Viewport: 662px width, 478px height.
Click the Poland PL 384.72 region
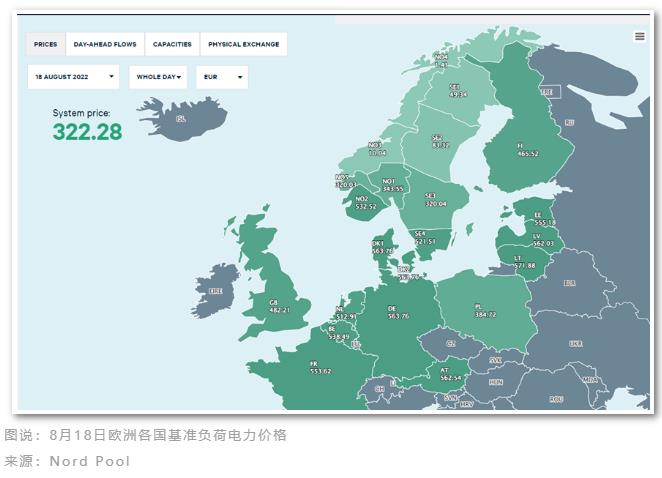pos(485,310)
